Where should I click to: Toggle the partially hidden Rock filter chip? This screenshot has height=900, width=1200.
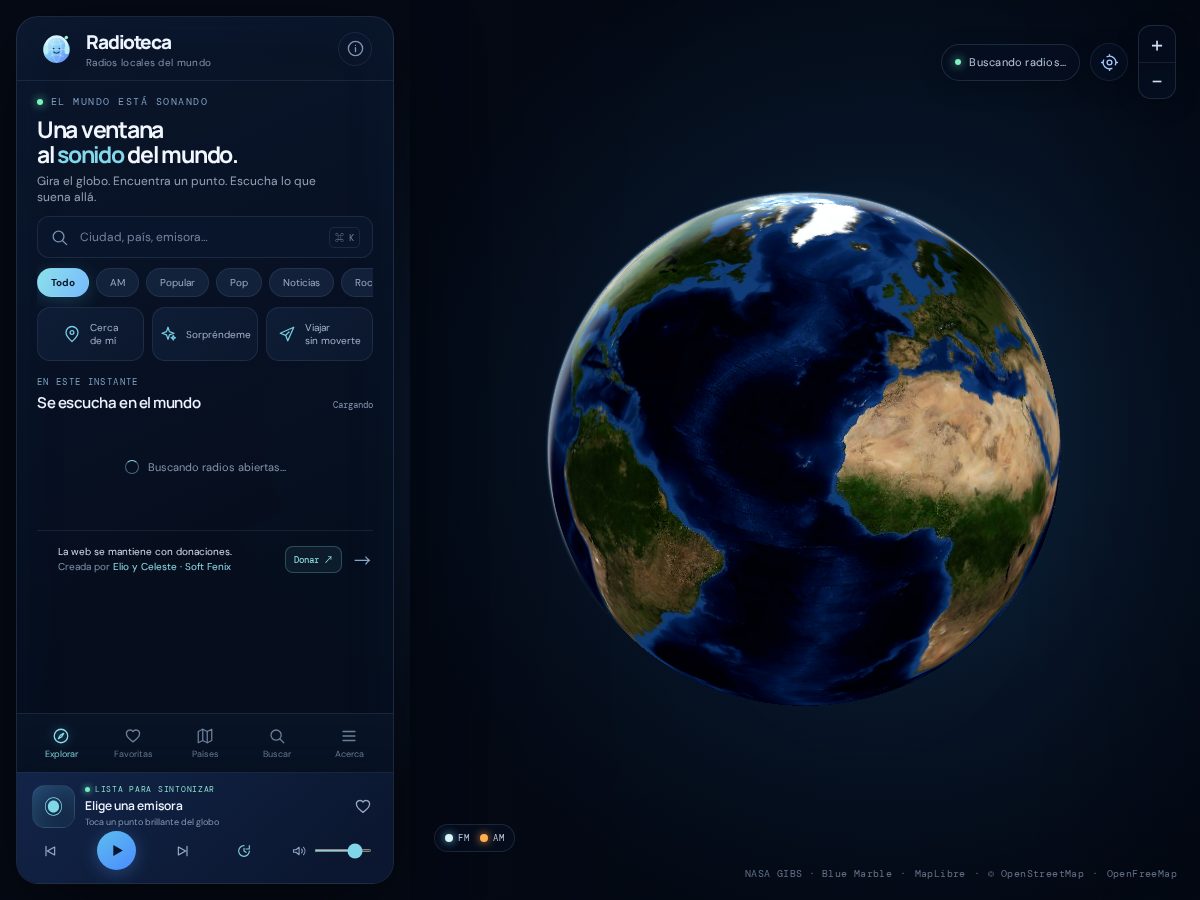[x=357, y=283]
